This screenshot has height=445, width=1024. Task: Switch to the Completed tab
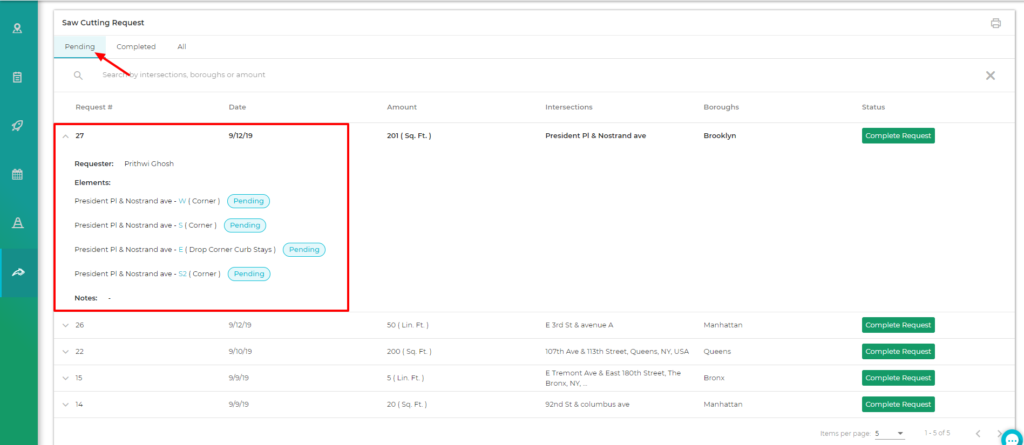coord(136,46)
